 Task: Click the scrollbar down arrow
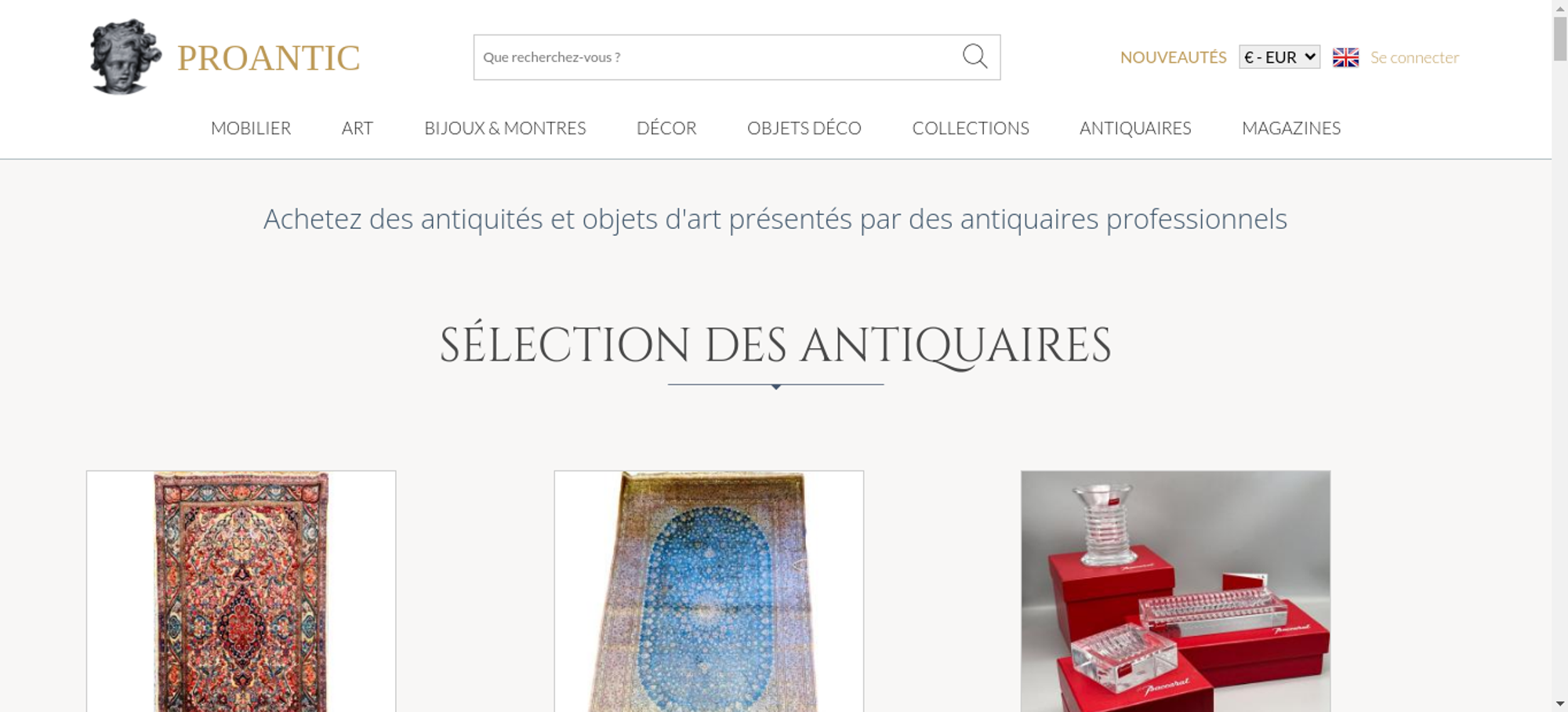click(1559, 704)
